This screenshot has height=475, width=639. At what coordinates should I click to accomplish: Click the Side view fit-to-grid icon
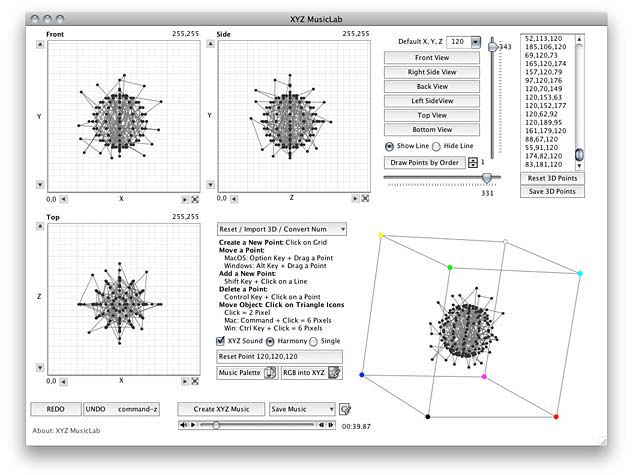[365, 198]
